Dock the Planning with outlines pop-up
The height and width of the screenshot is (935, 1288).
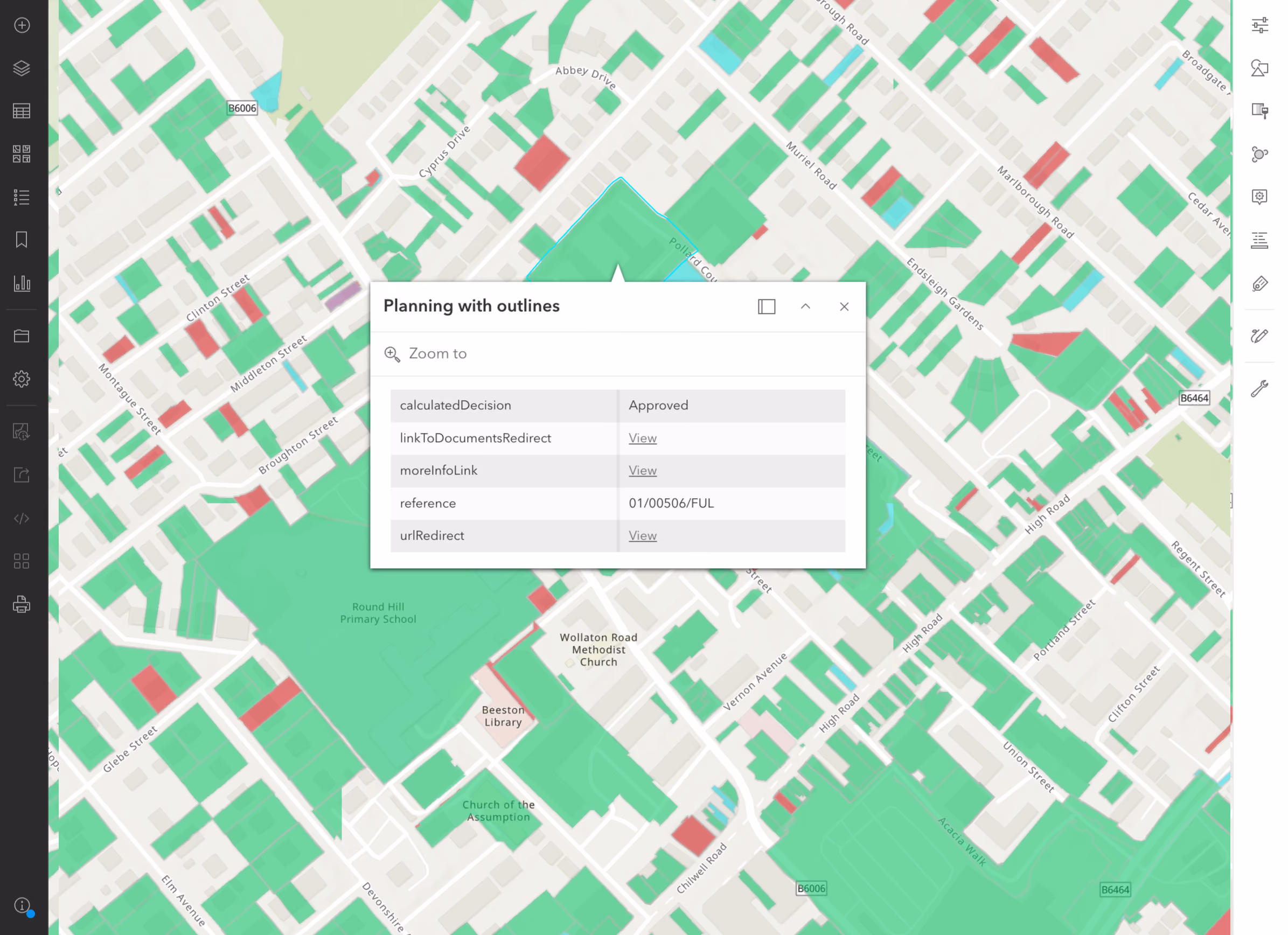(x=767, y=306)
